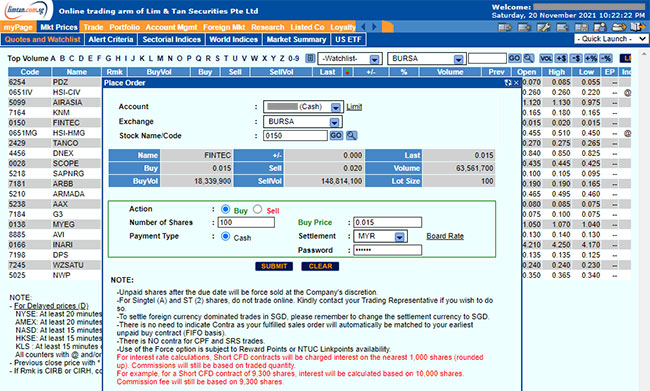Click the wrench settings icon in top toolbar
Viewport: 650px width, 391px height.
[x=543, y=27]
